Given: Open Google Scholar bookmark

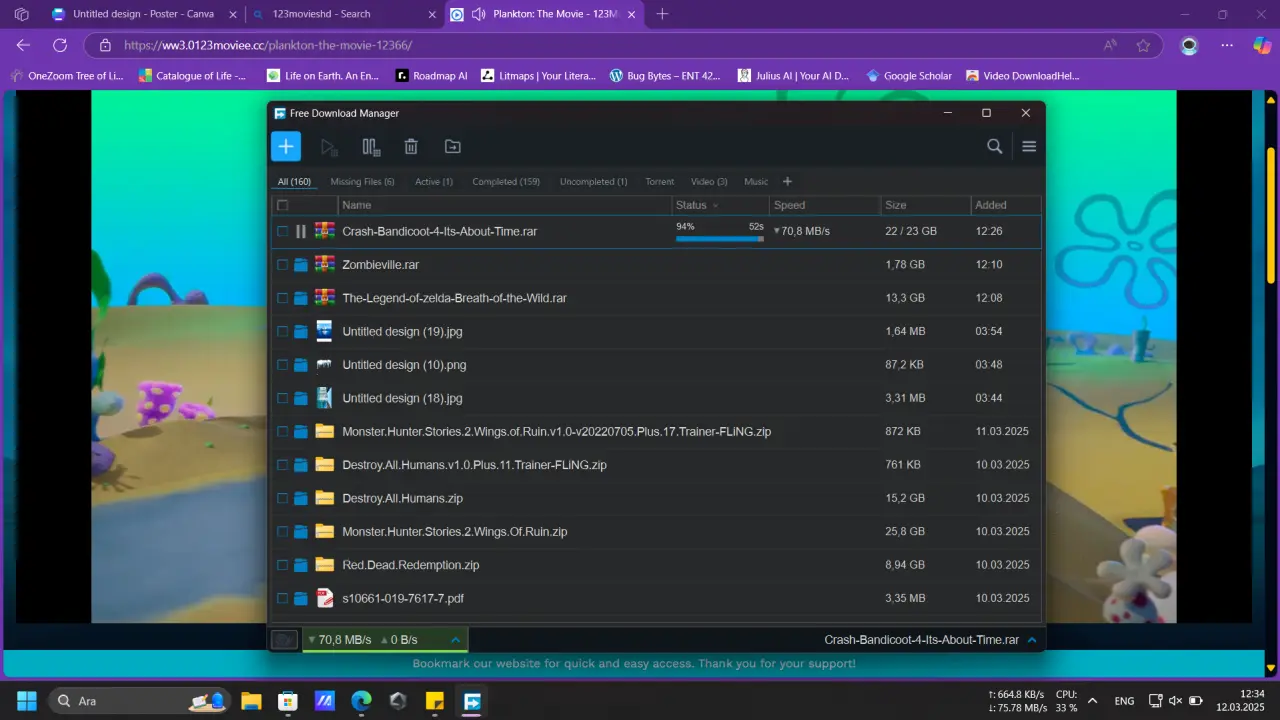Looking at the screenshot, I should coord(908,75).
